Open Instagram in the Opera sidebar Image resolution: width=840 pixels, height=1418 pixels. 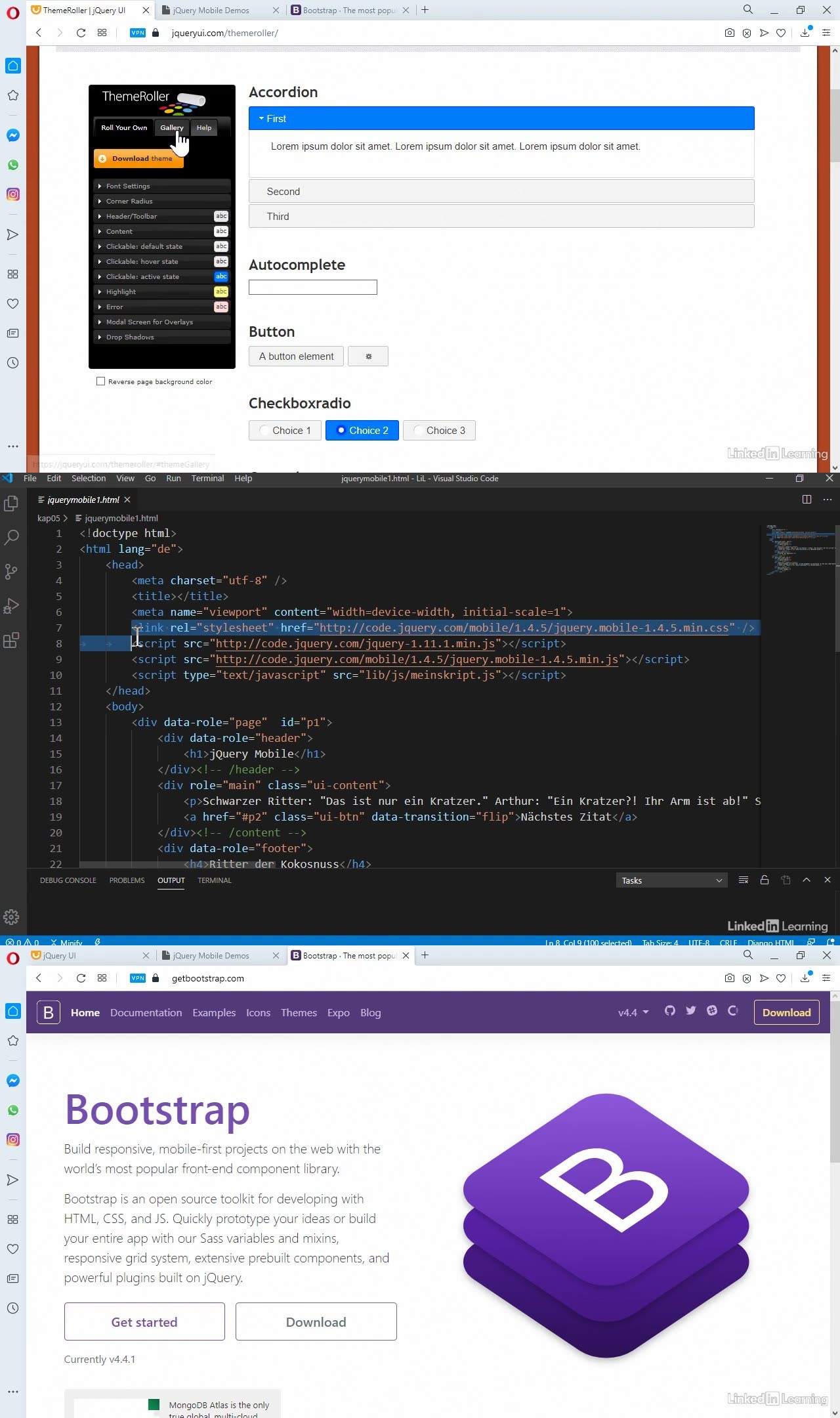13,194
